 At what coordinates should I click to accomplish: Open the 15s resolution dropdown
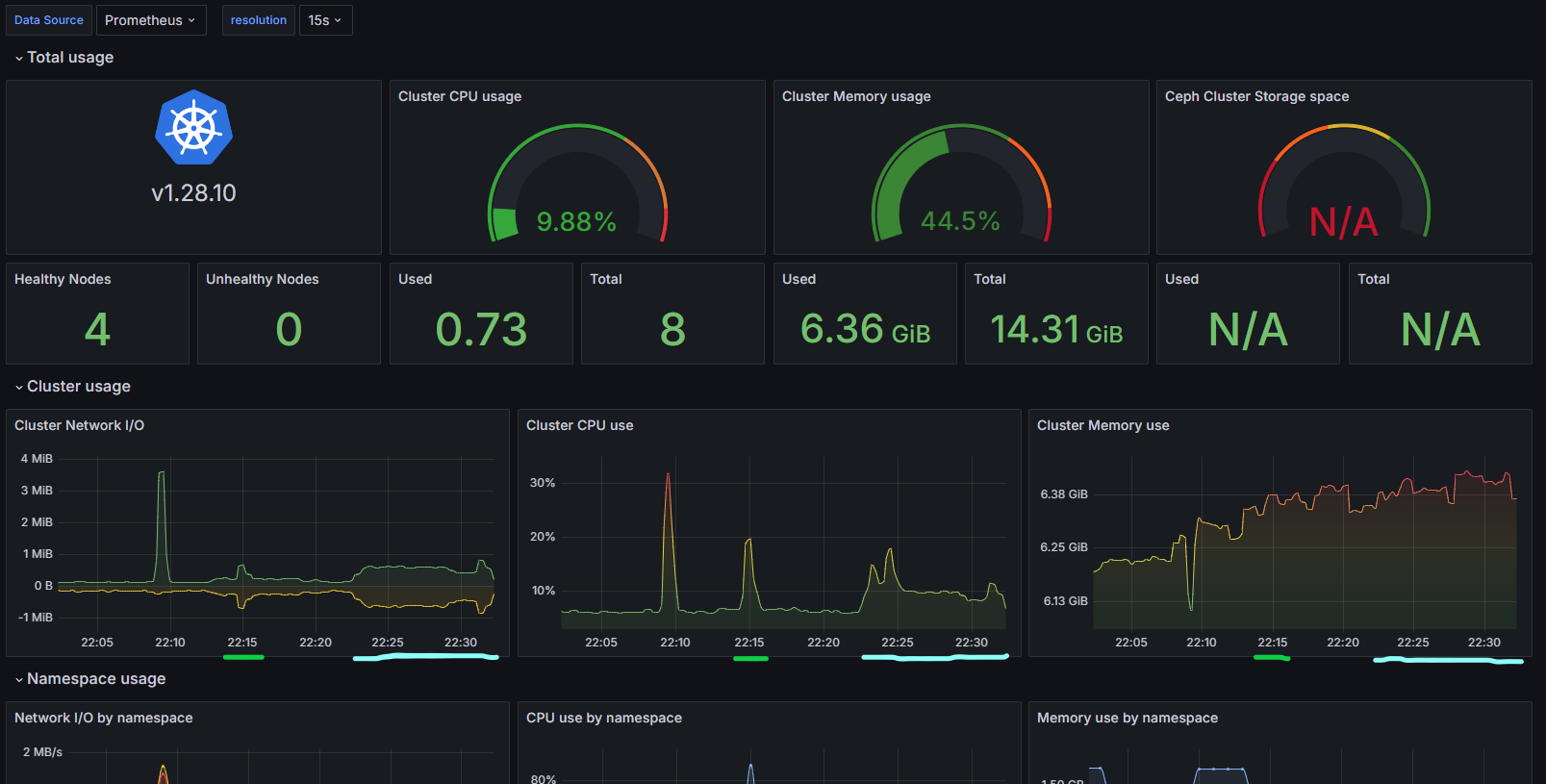tap(325, 20)
